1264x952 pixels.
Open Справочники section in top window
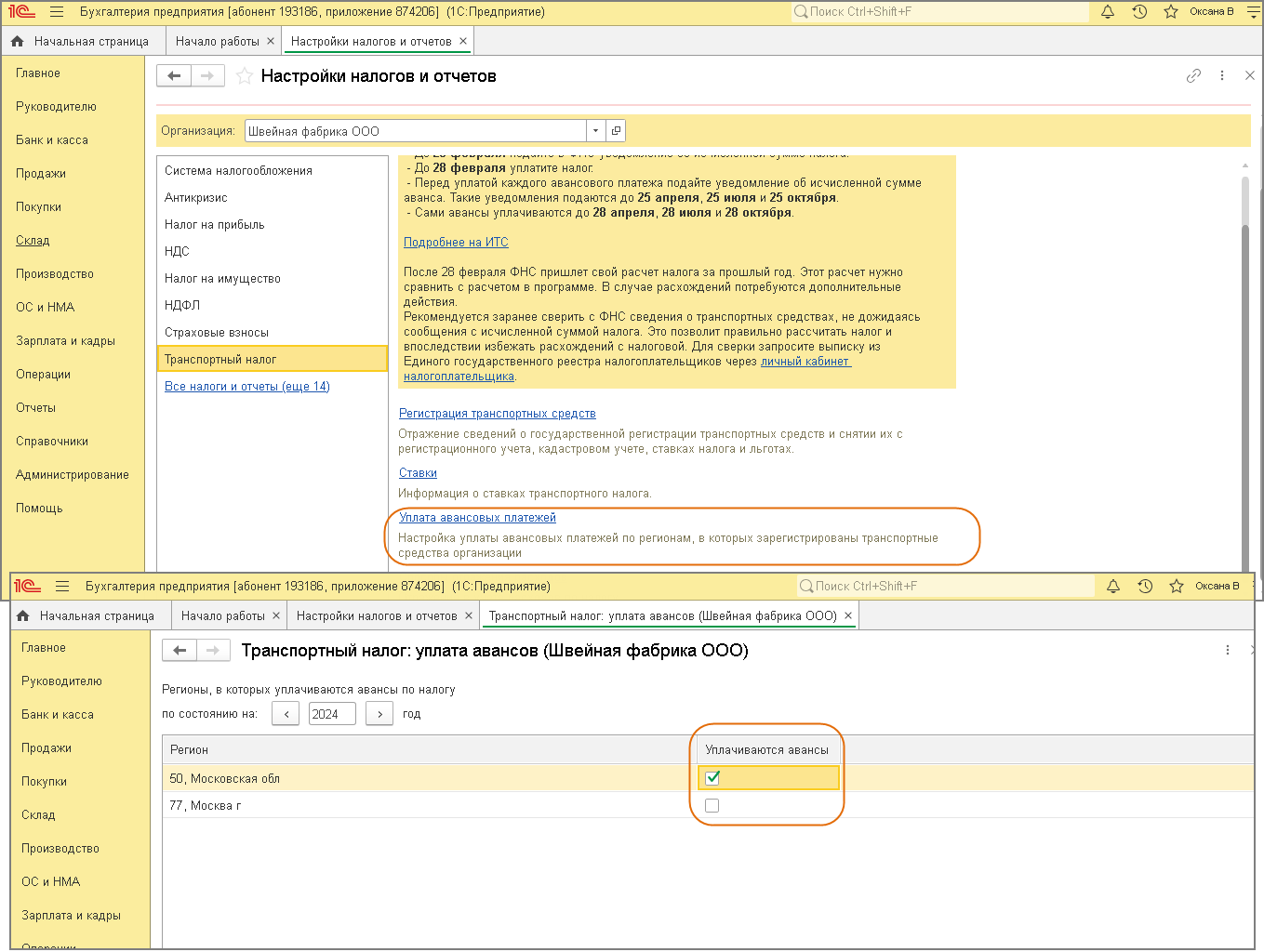[x=52, y=442]
